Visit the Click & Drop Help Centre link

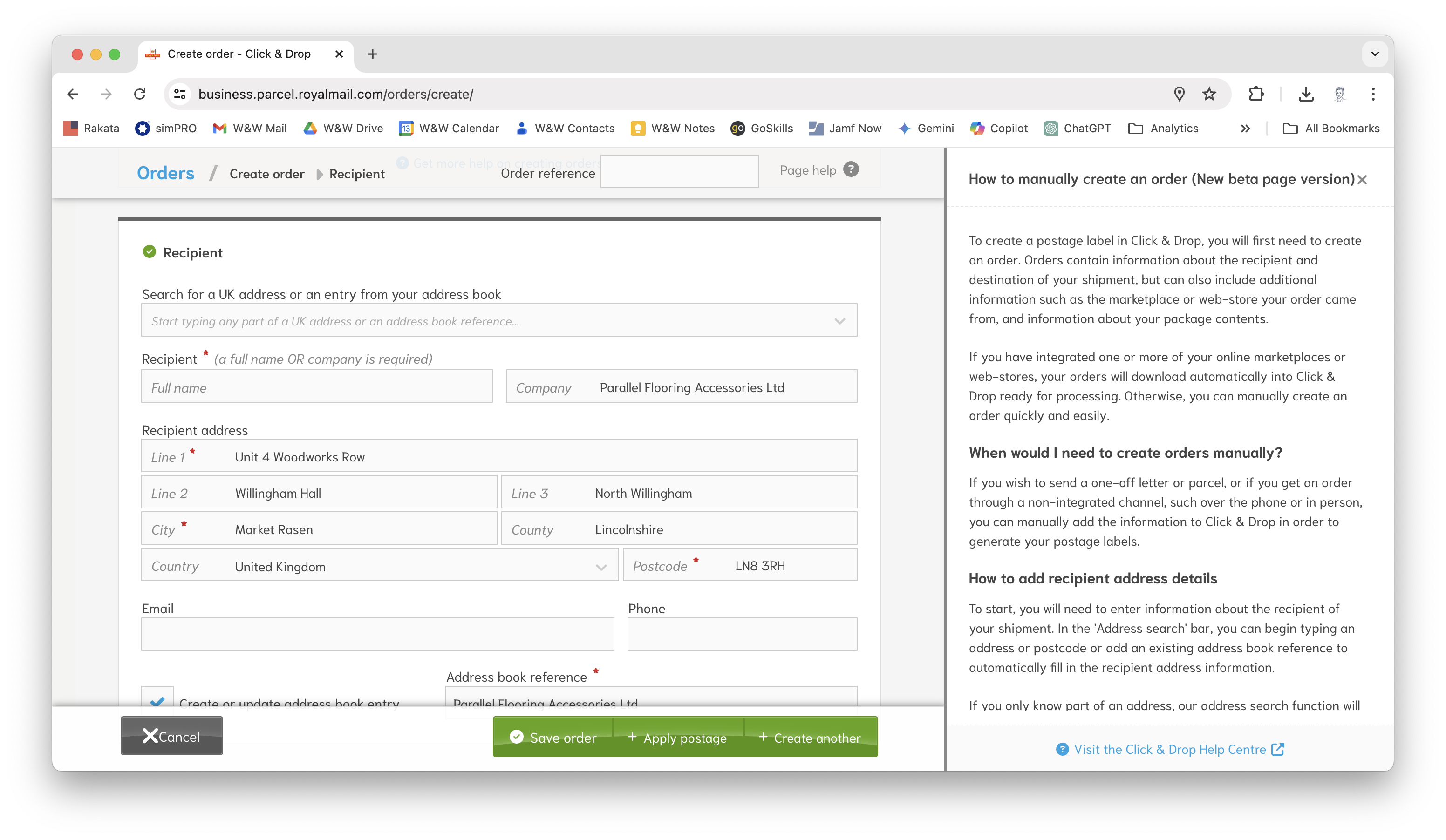coord(1169,749)
